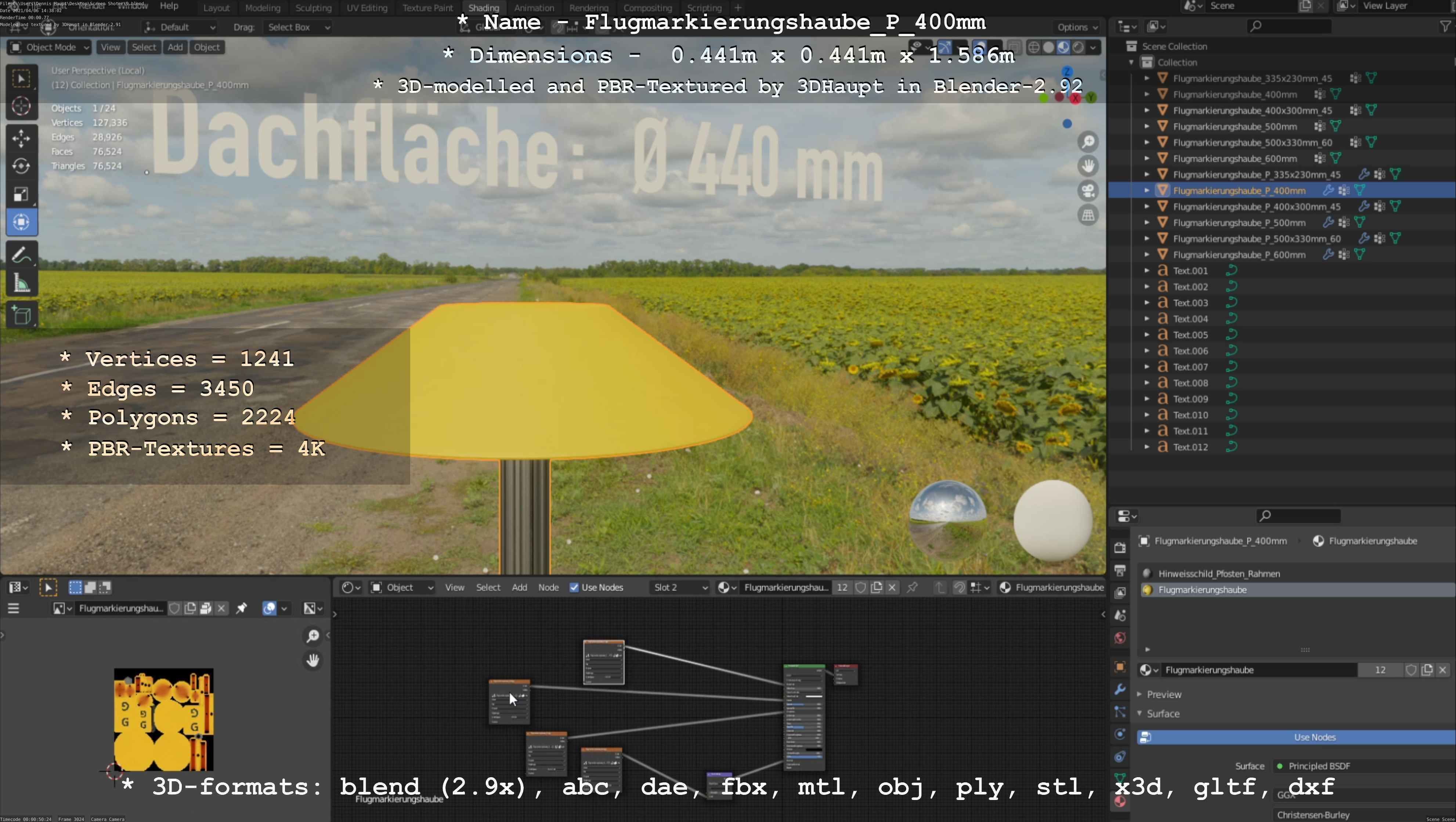Collapse the Collection tree in outliner
The width and height of the screenshot is (1456, 822).
point(1131,62)
